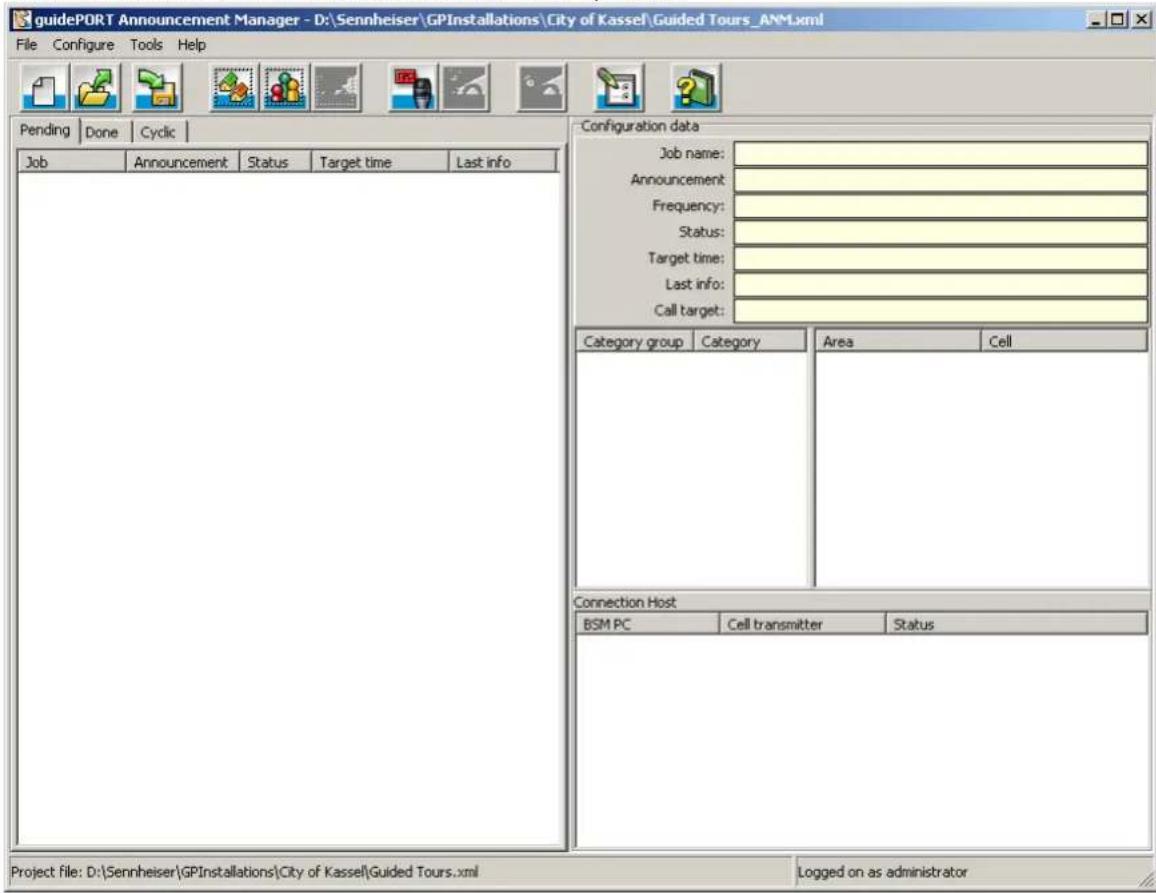
Task: Switch to the Done tab
Action: click(102, 132)
